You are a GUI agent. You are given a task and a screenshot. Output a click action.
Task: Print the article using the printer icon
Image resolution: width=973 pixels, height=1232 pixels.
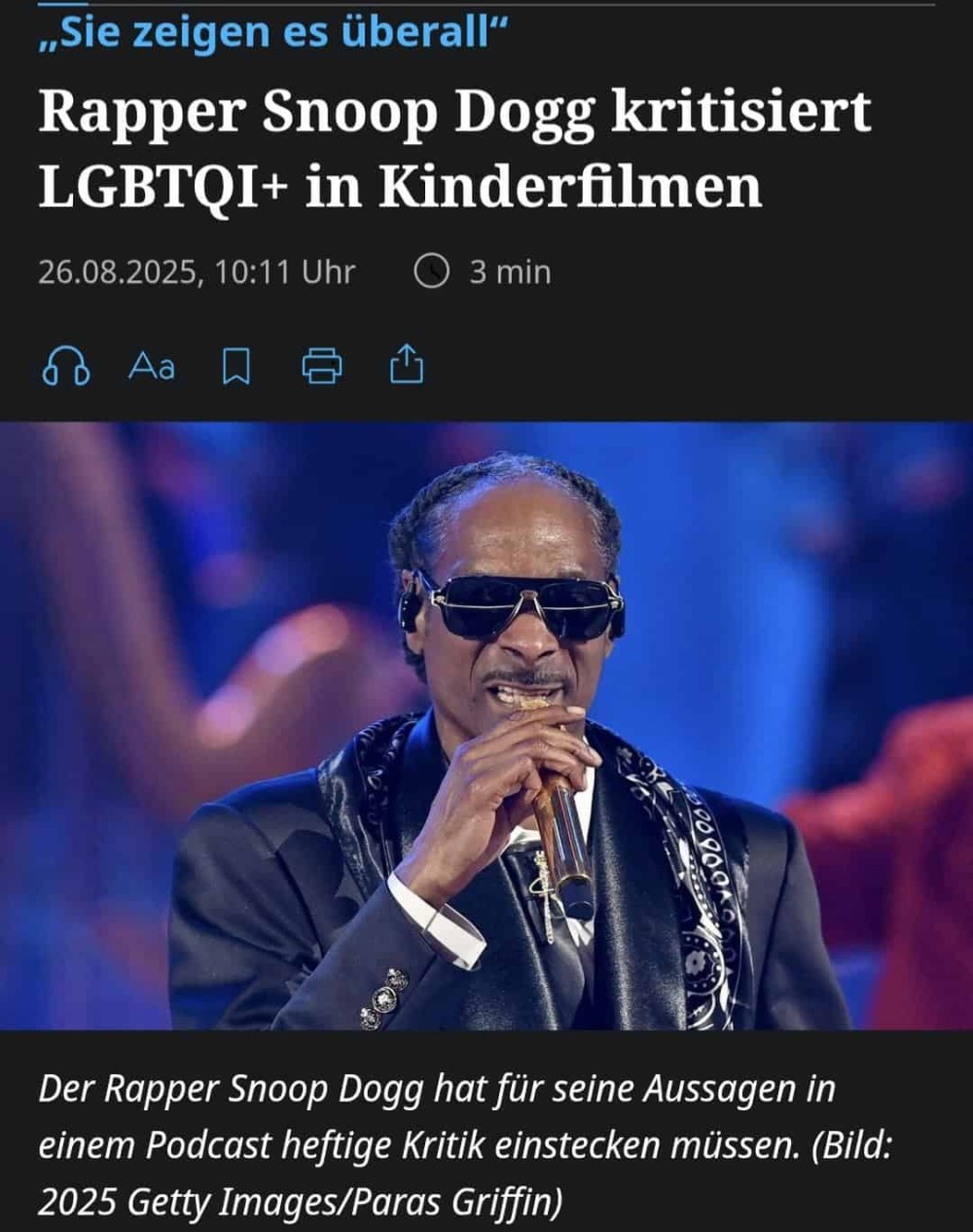(322, 367)
